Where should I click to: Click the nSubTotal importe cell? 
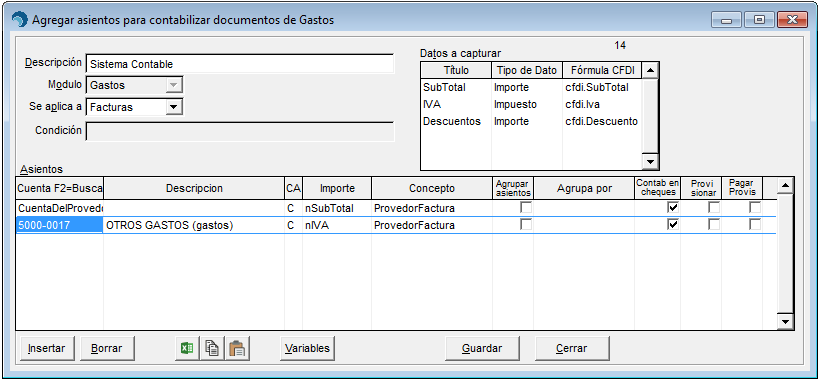337,208
